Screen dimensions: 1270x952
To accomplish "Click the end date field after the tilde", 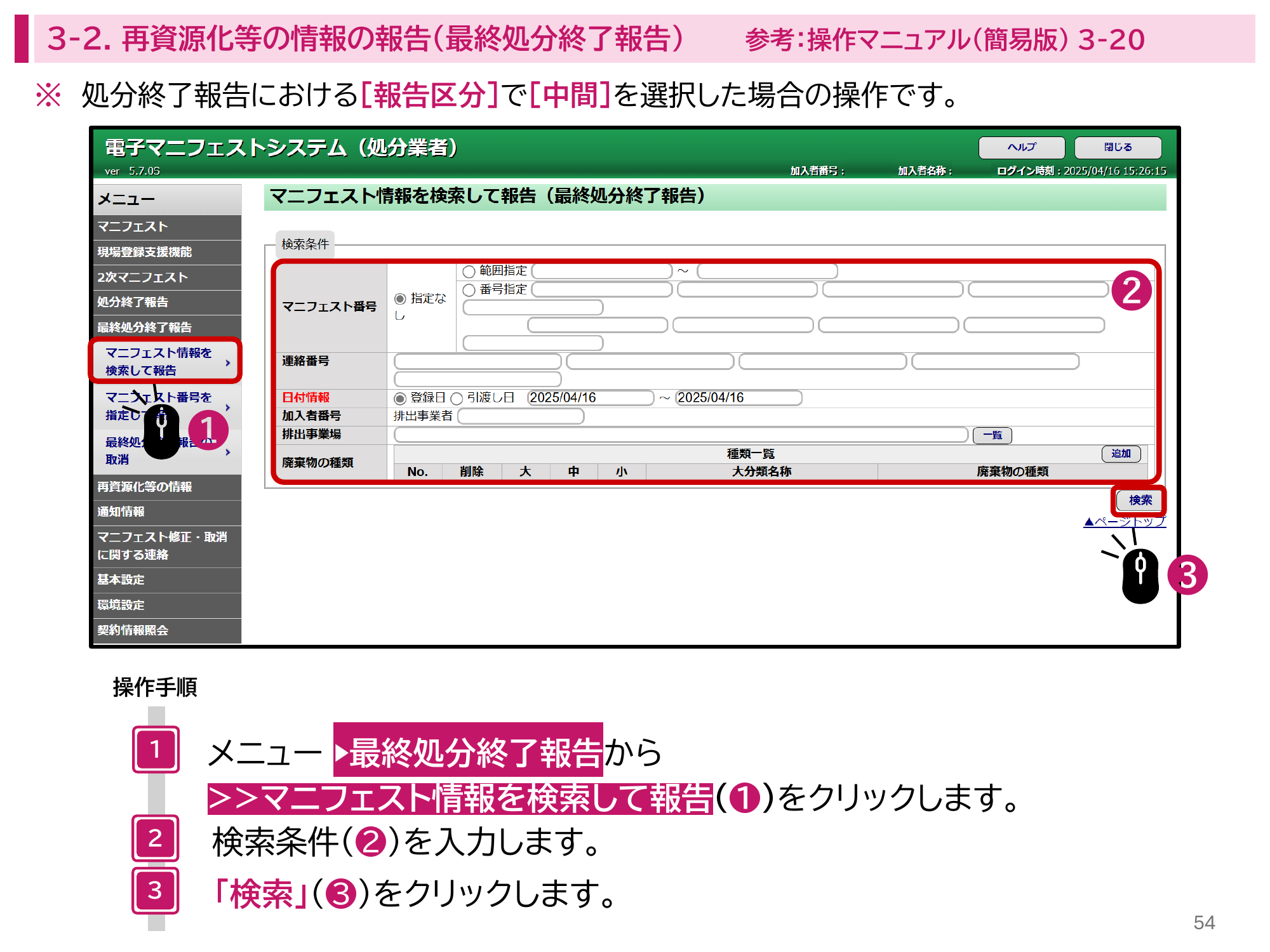I will (x=739, y=398).
